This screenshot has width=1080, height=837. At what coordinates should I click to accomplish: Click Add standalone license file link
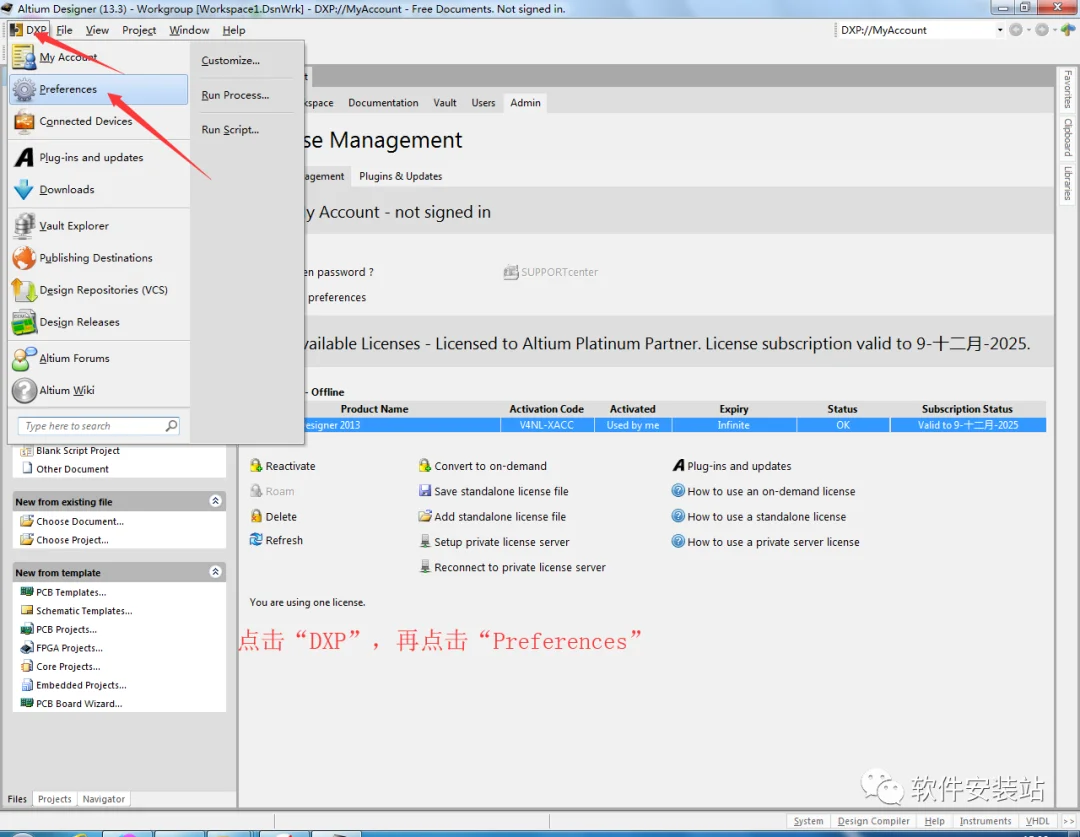click(499, 516)
